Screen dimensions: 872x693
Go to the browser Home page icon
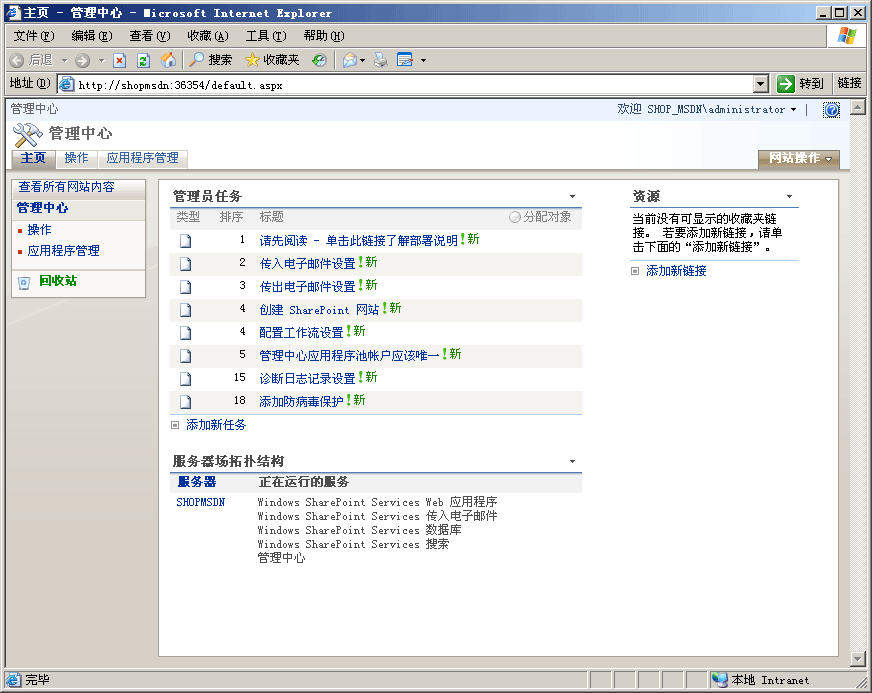click(x=168, y=60)
